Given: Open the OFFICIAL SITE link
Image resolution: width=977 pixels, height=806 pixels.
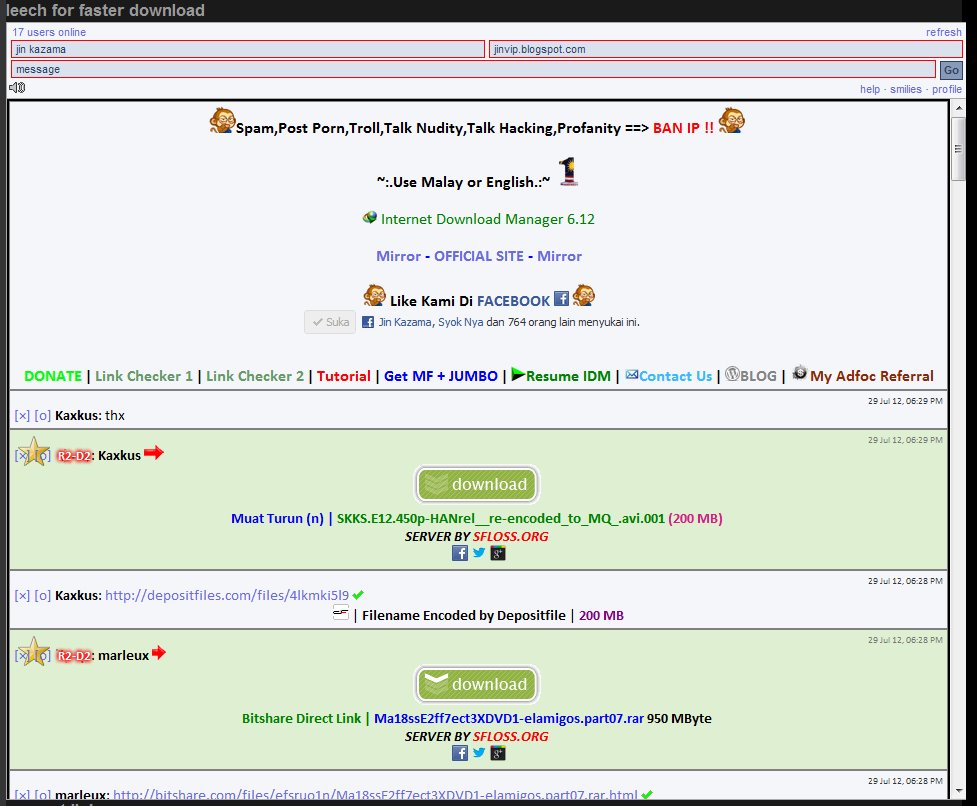Looking at the screenshot, I should click(x=479, y=256).
